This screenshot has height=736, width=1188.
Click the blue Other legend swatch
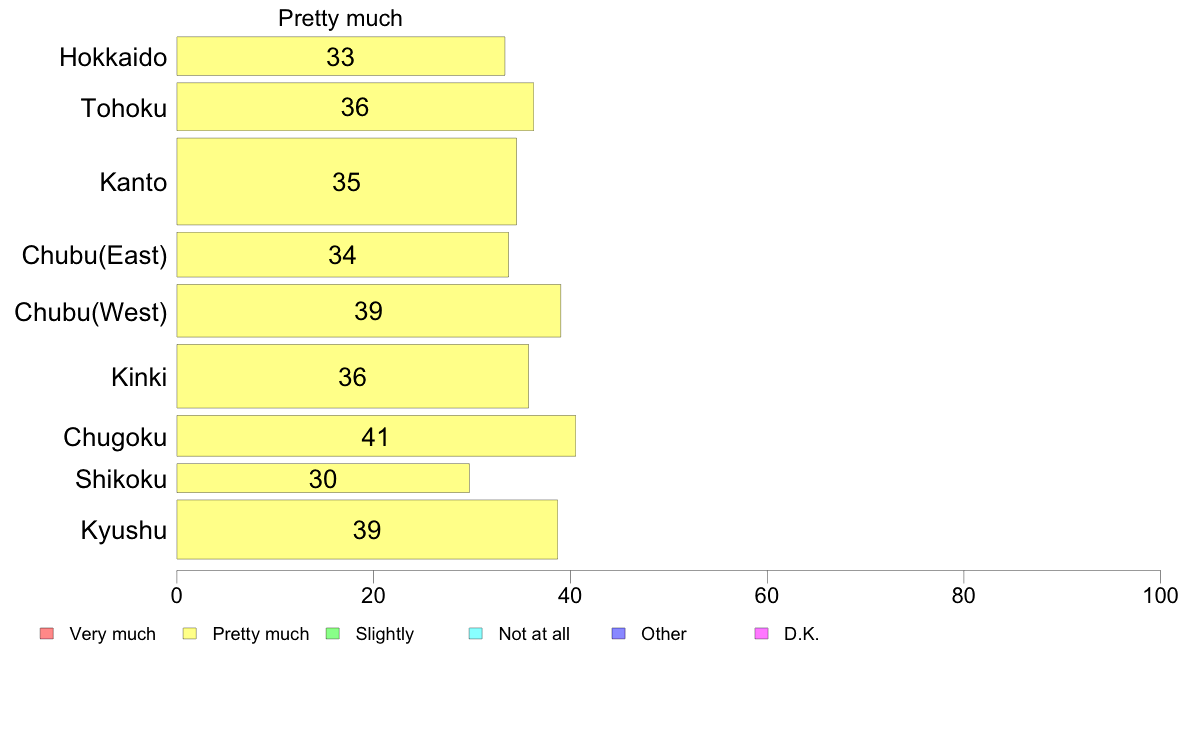click(618, 634)
